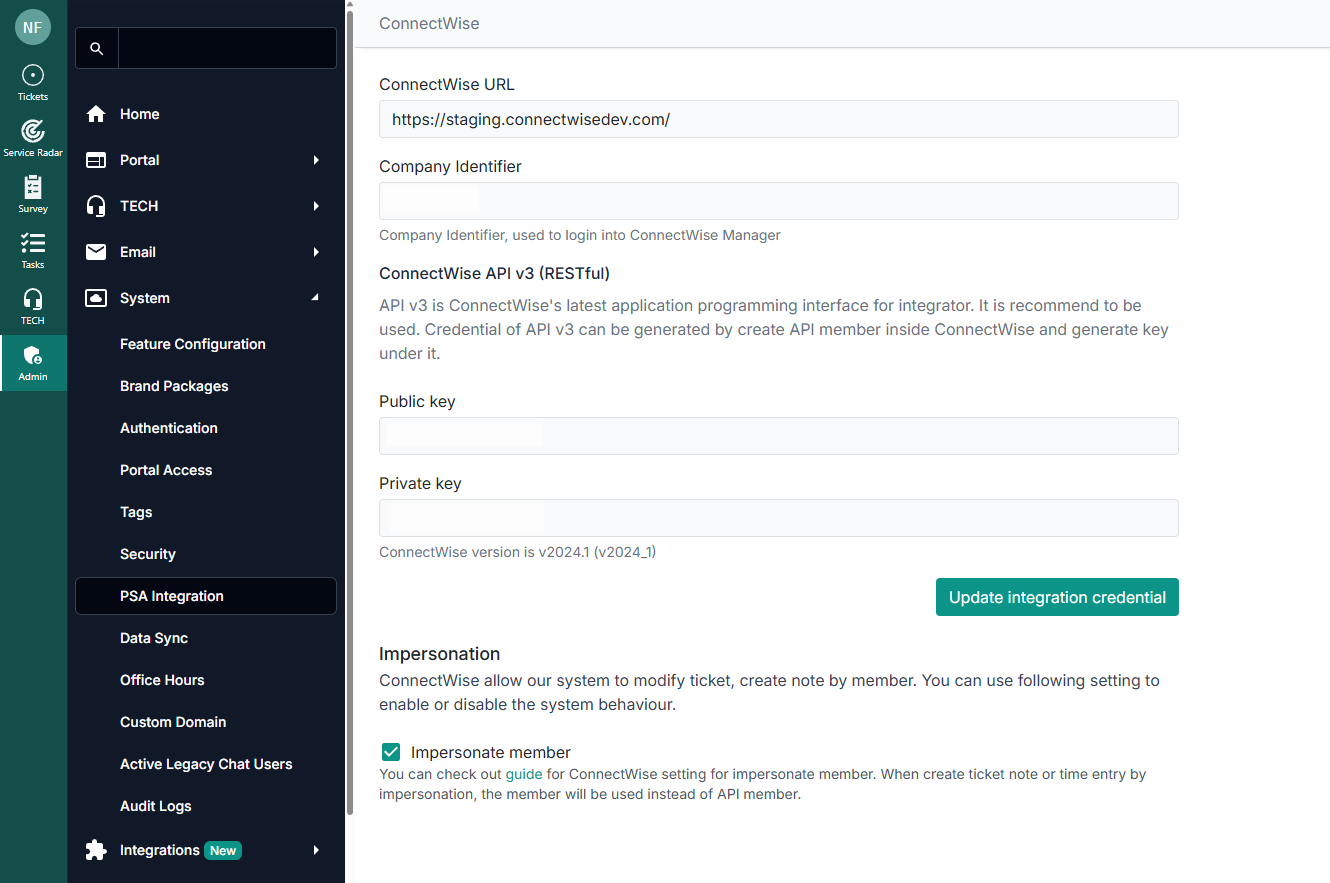This screenshot has width=1330, height=883.
Task: Click Update integration credential button
Action: [1057, 597]
